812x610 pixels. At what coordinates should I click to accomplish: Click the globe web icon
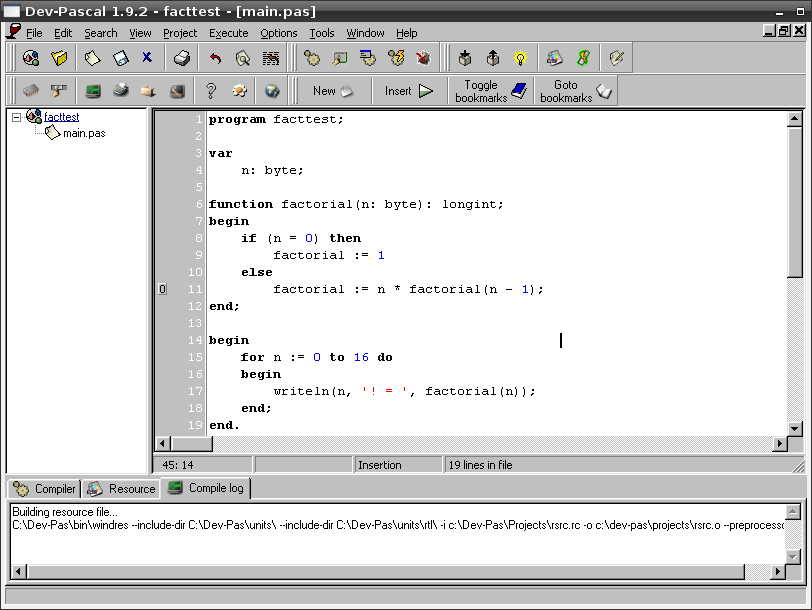[x=272, y=91]
